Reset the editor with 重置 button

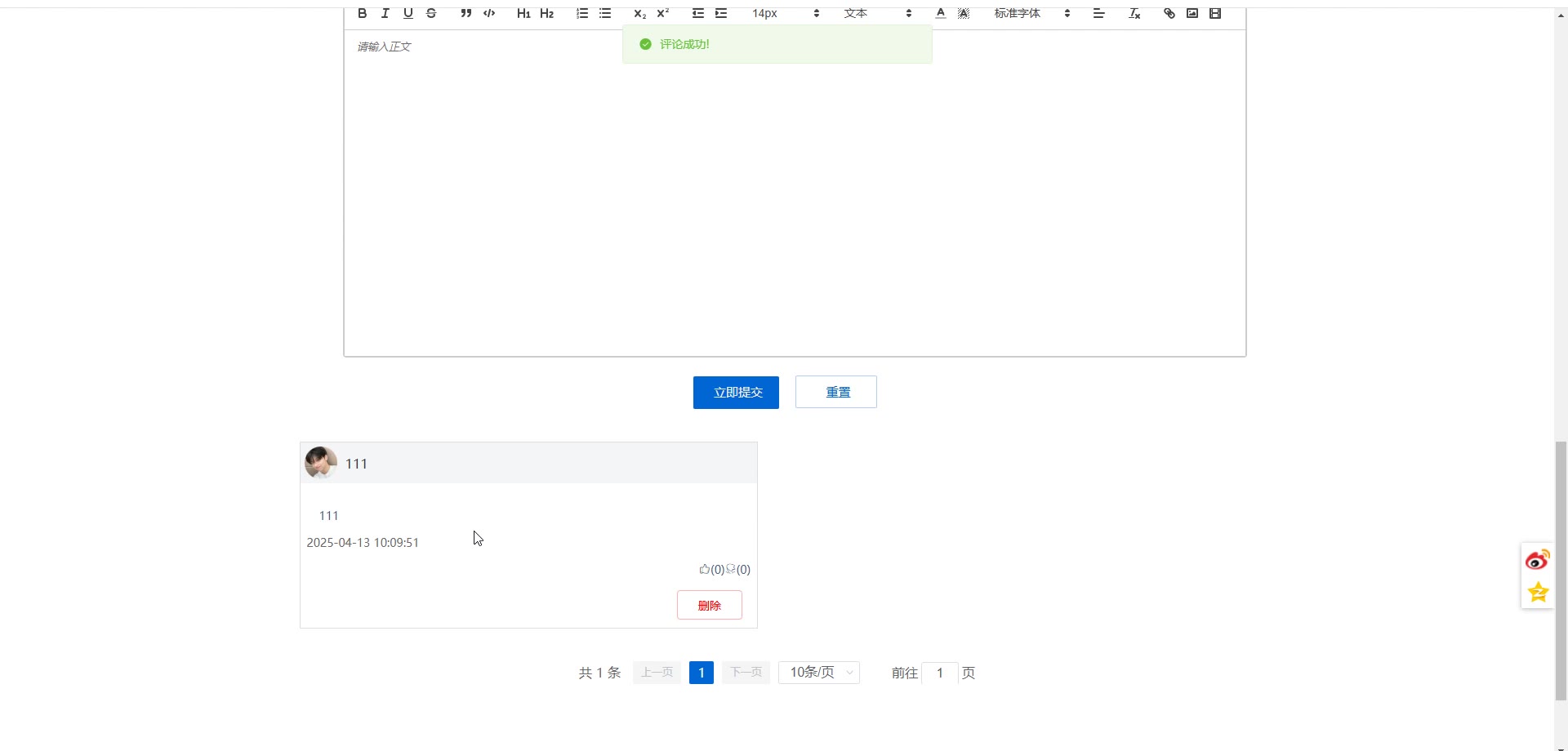click(836, 392)
